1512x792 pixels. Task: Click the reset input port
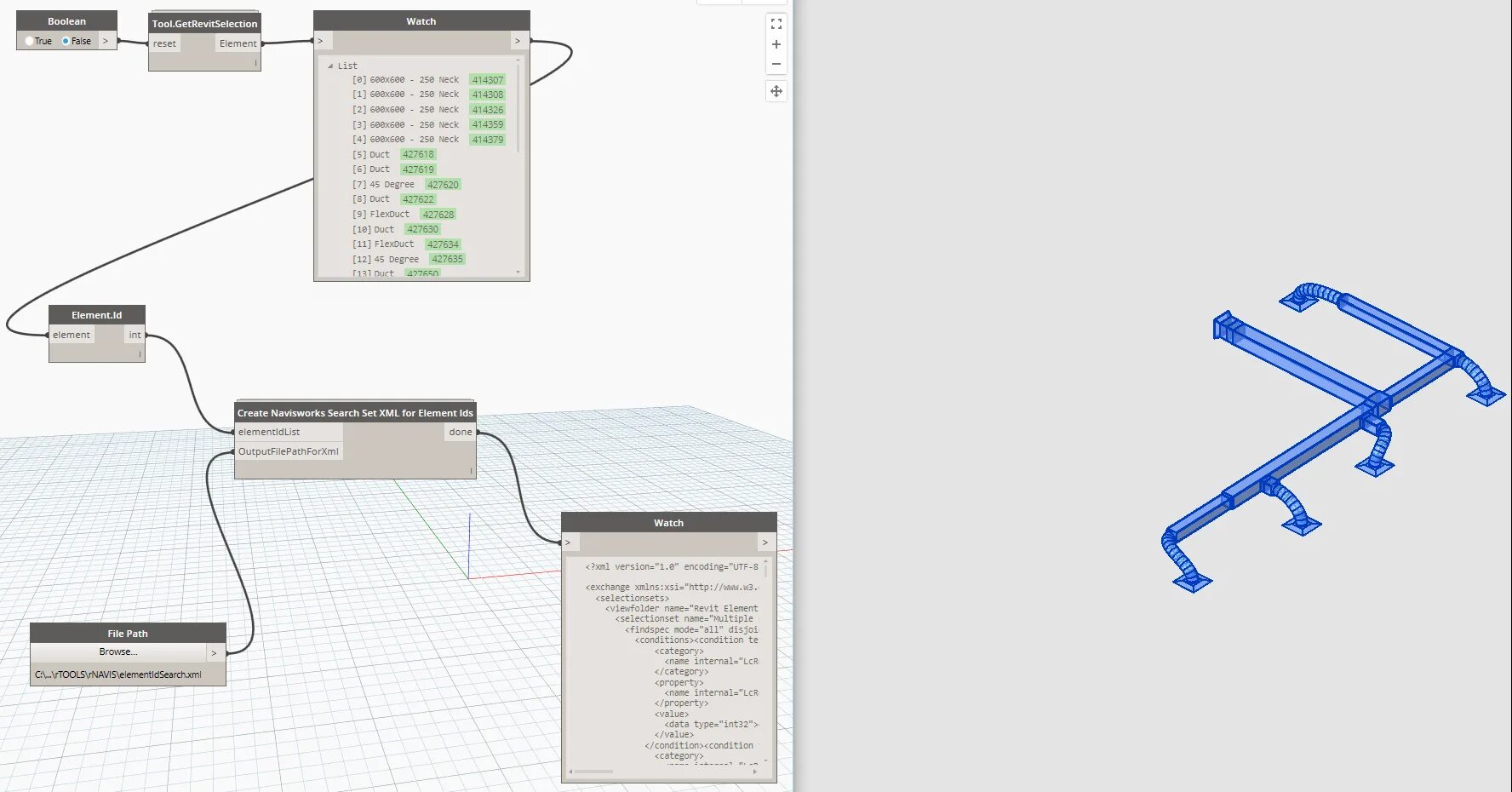pyautogui.click(x=164, y=43)
